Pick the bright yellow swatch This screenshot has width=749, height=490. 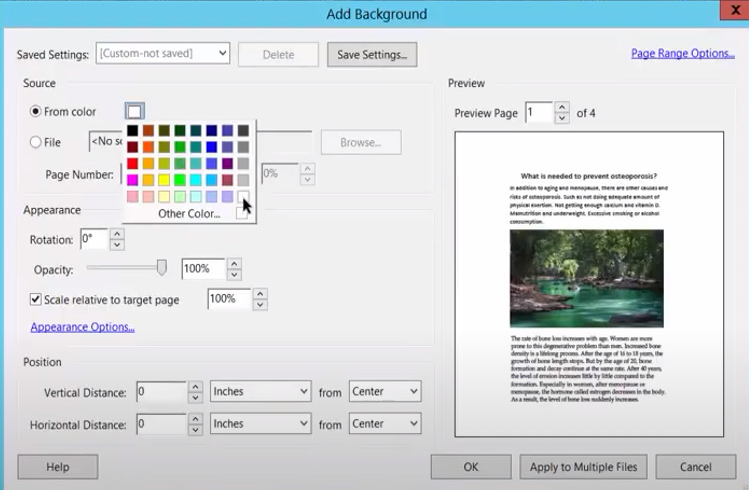[164, 180]
